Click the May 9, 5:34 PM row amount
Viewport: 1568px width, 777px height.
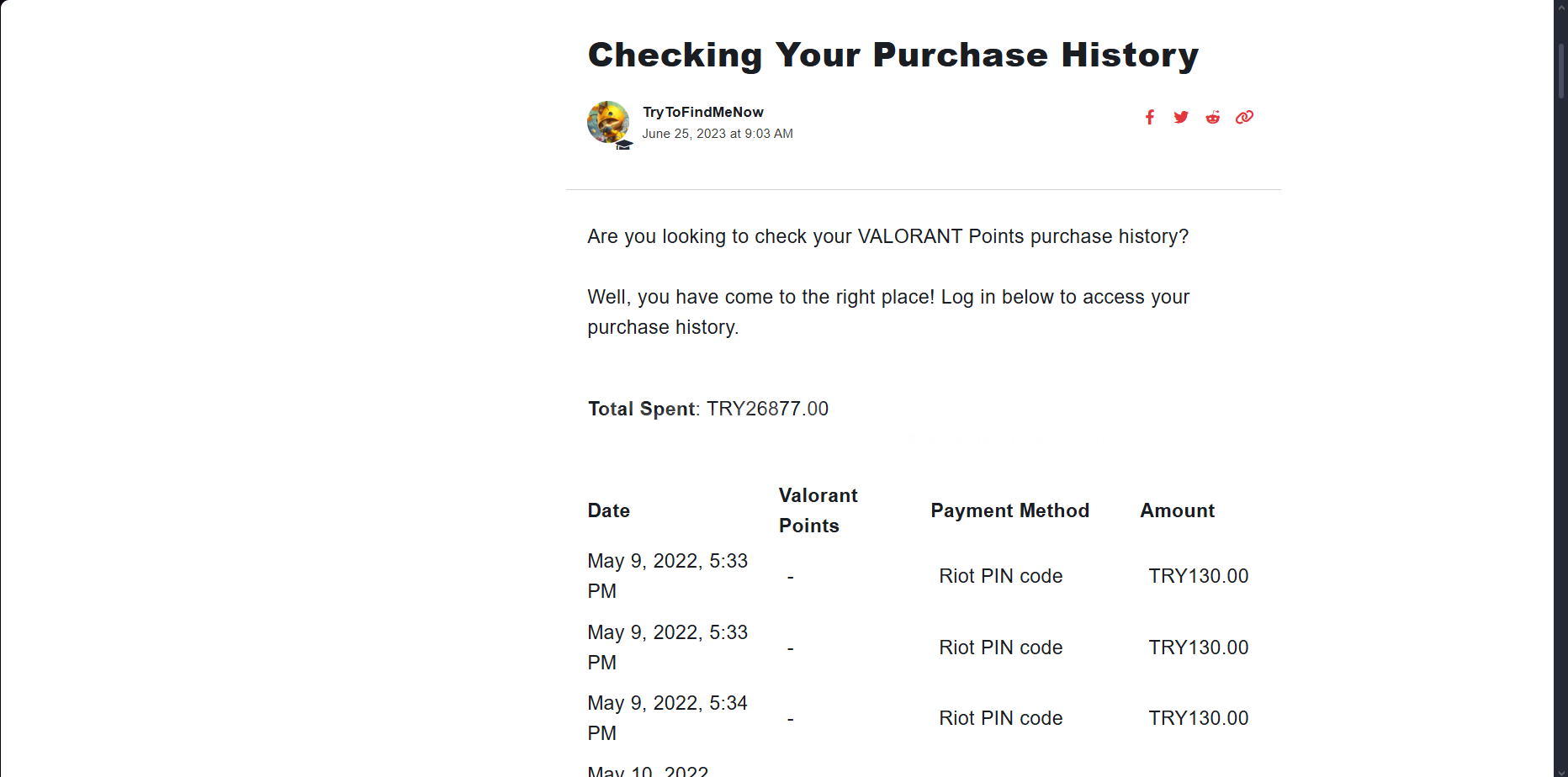coord(1199,718)
